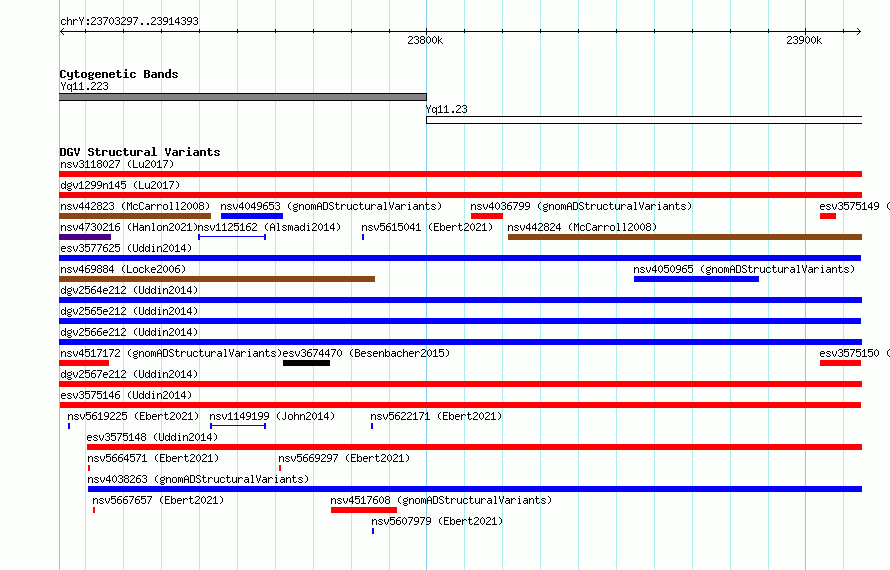Click nsv4517172 gnomAD variant label
Screen dimensions: 890x570
pyautogui.click(x=170, y=353)
